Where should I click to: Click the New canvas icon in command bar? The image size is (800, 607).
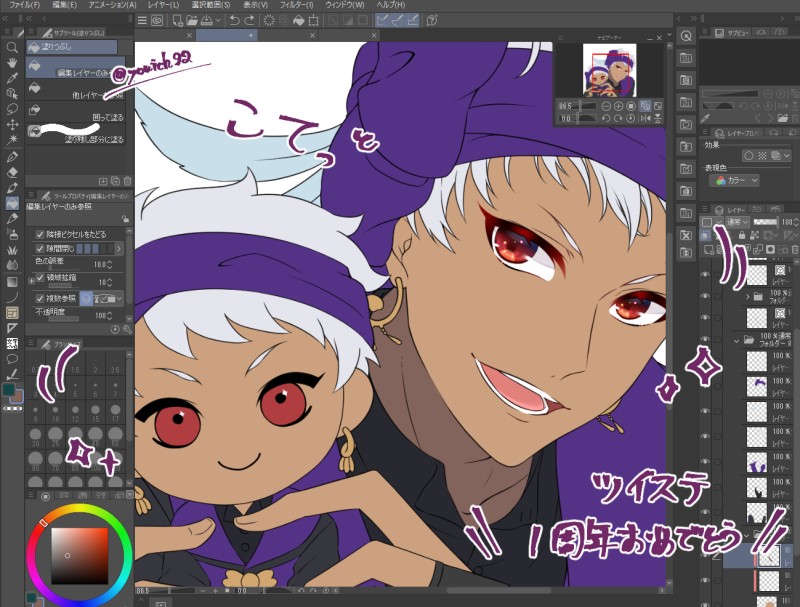pyautogui.click(x=177, y=20)
